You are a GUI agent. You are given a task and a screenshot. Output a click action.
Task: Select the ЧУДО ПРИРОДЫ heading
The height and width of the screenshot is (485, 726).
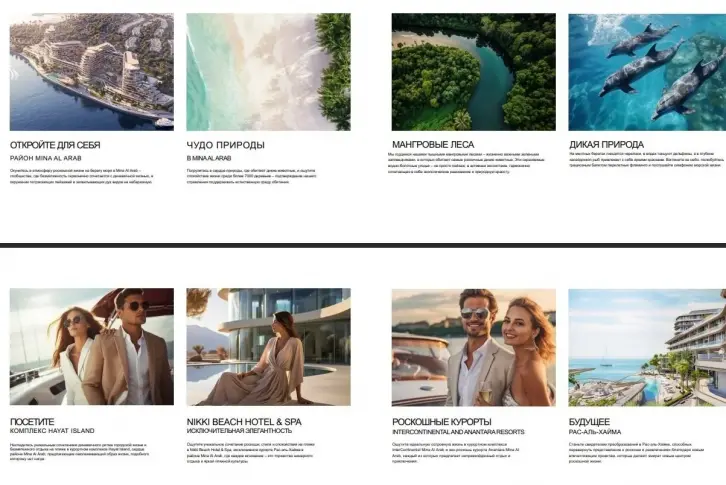225,145
